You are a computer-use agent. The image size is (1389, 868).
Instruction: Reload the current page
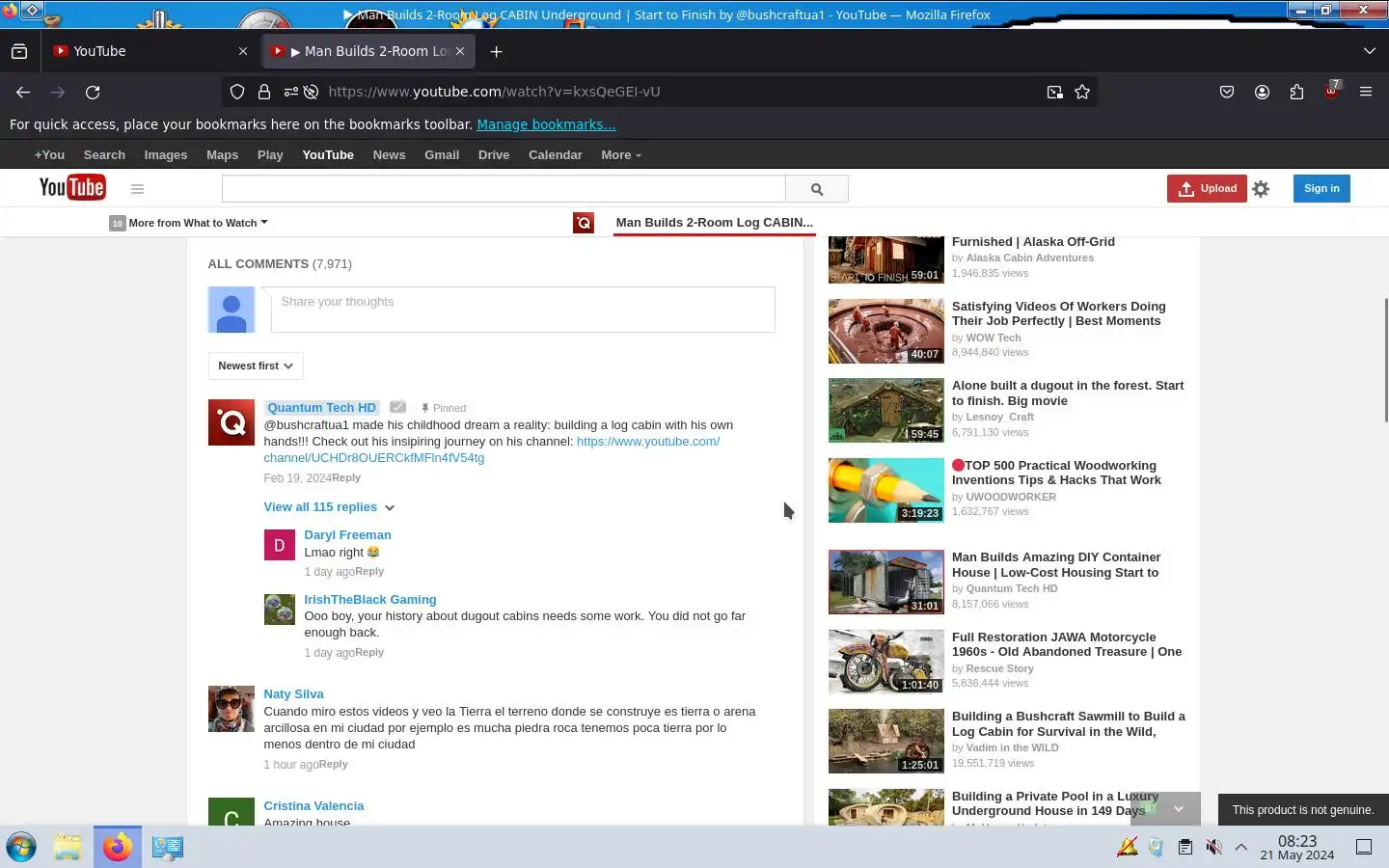click(x=93, y=92)
